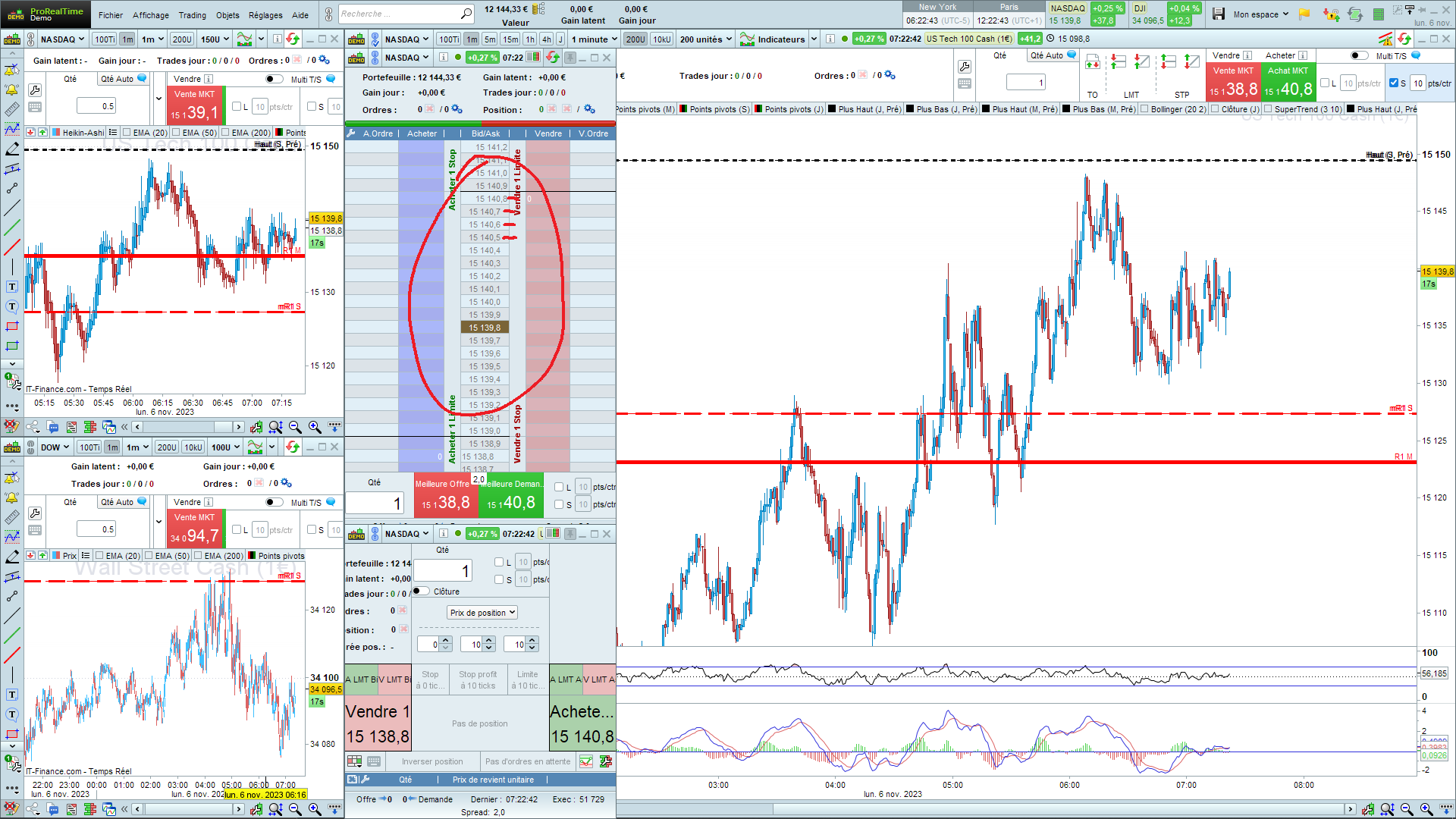1456x819 pixels.
Task: Click the zoom-in magnifier on main chart
Action: [1426, 809]
